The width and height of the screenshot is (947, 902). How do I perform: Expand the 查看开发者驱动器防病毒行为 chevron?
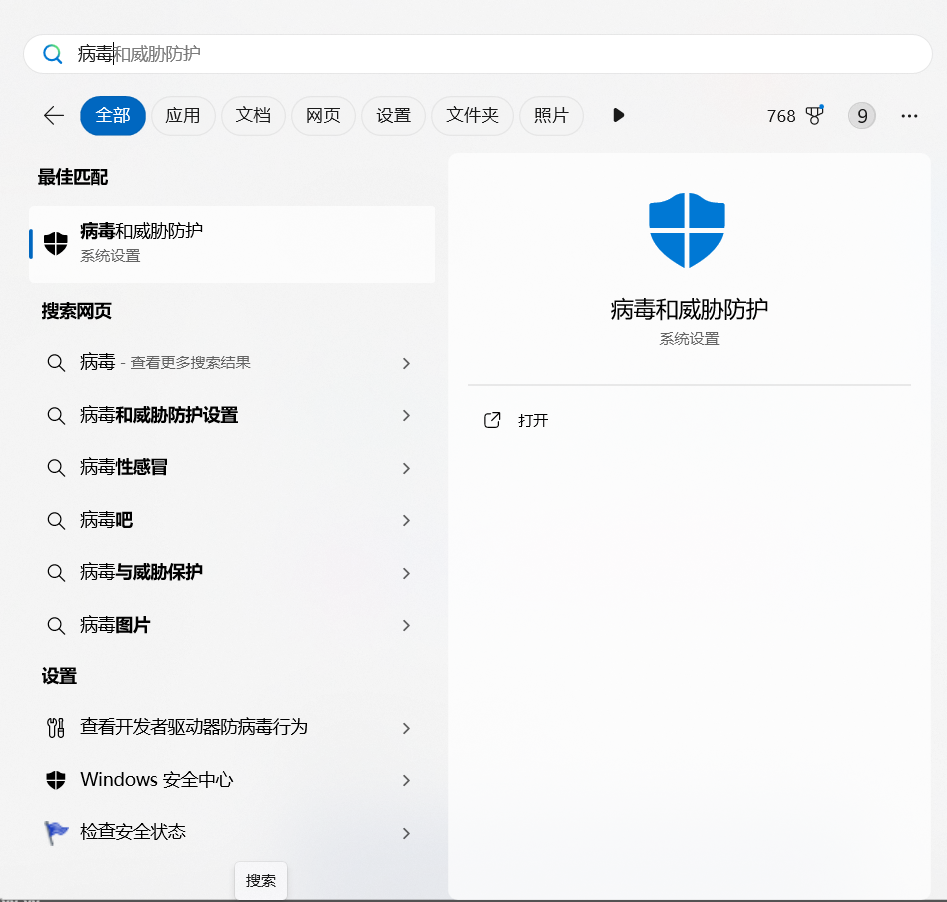coord(406,729)
